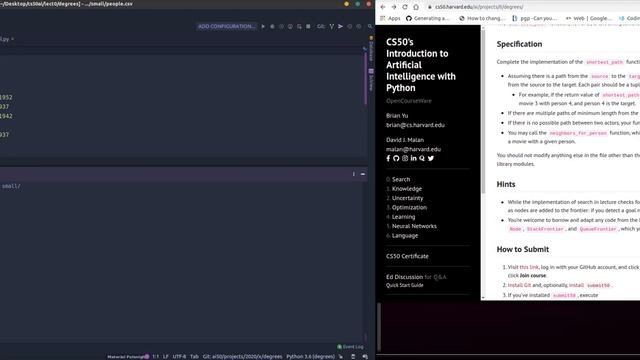Click the brian@cs.harvard.edu email link
This screenshot has height=360, width=640.
(x=415, y=125)
